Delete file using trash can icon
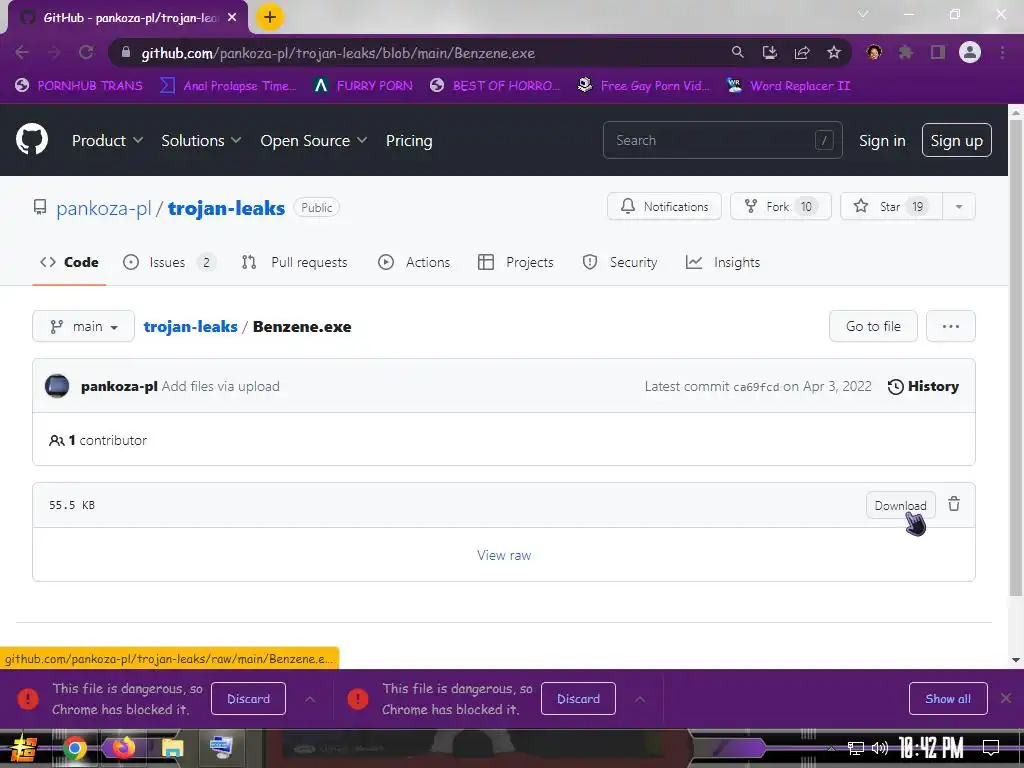1024x768 pixels. (954, 504)
